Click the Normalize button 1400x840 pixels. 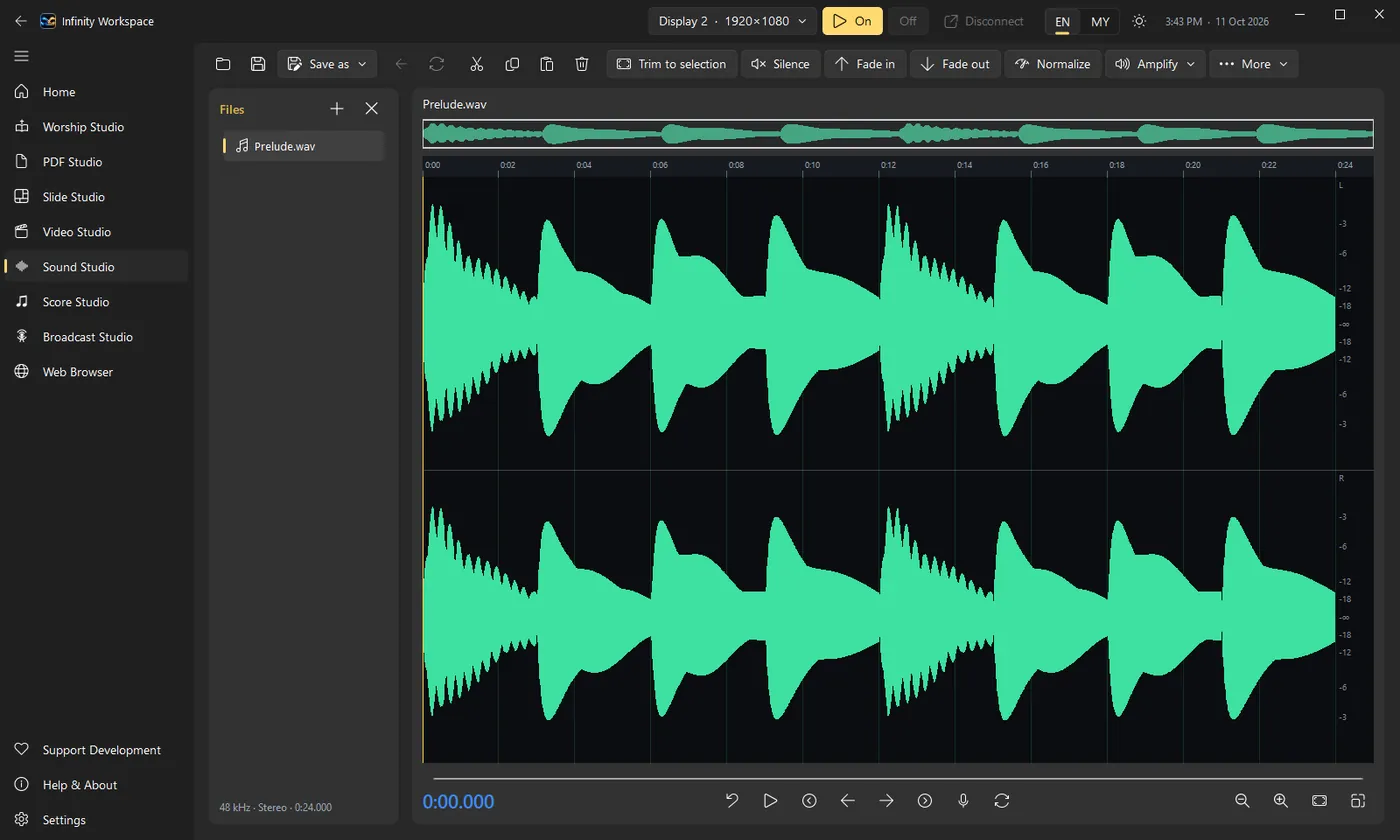tap(1053, 64)
